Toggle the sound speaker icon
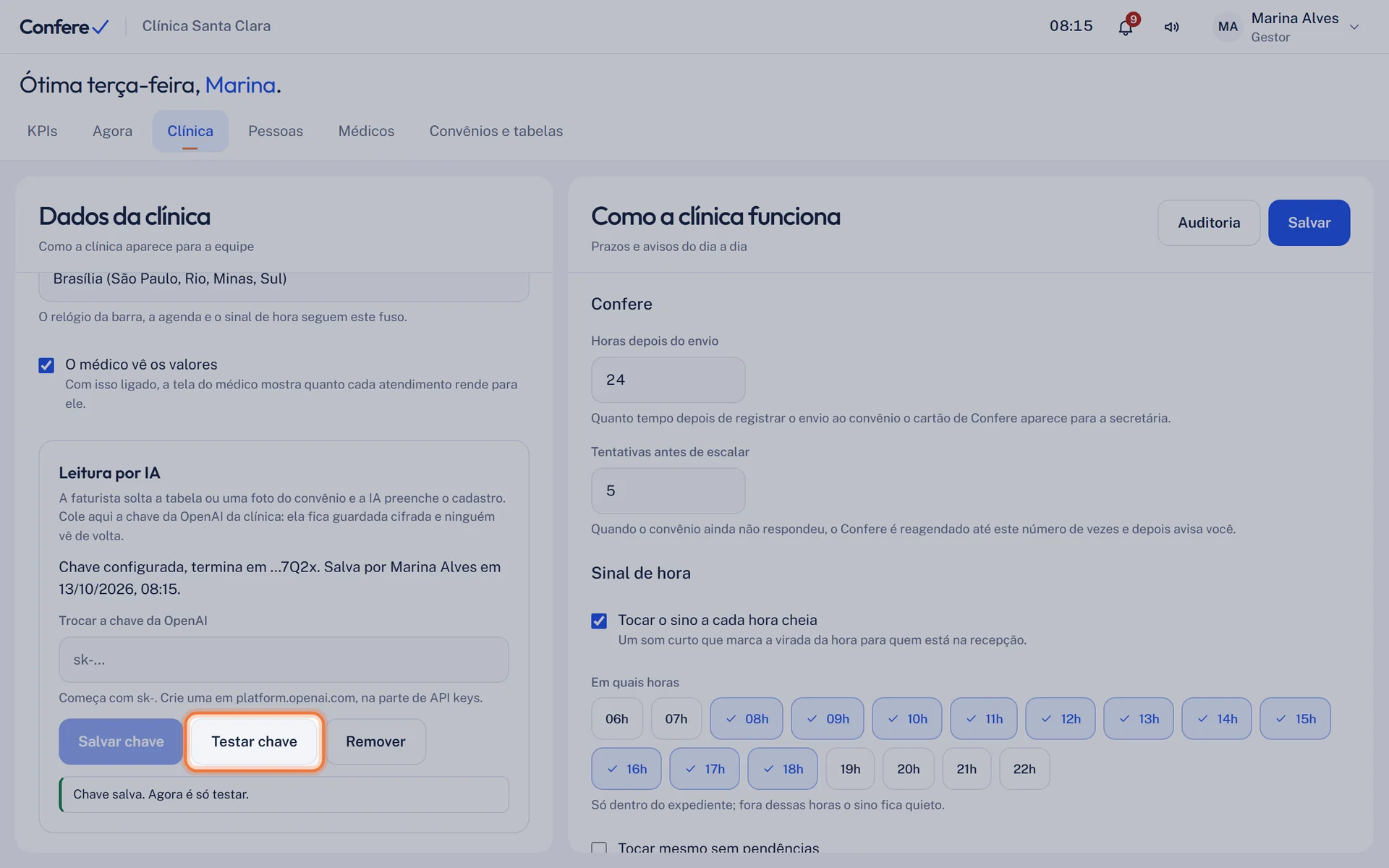1389x868 pixels. point(1171,27)
